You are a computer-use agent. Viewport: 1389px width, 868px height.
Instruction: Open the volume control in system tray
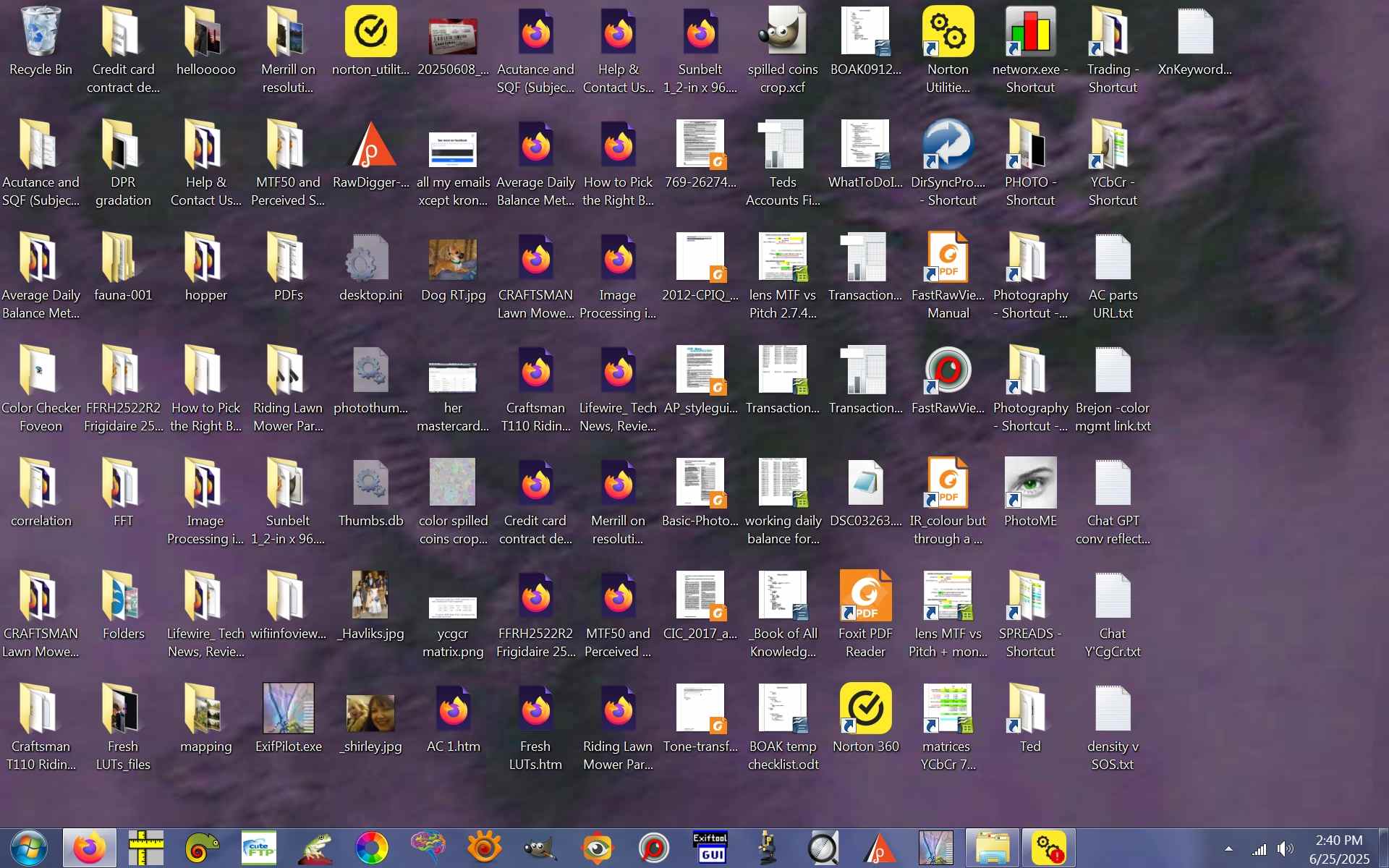point(1286,849)
